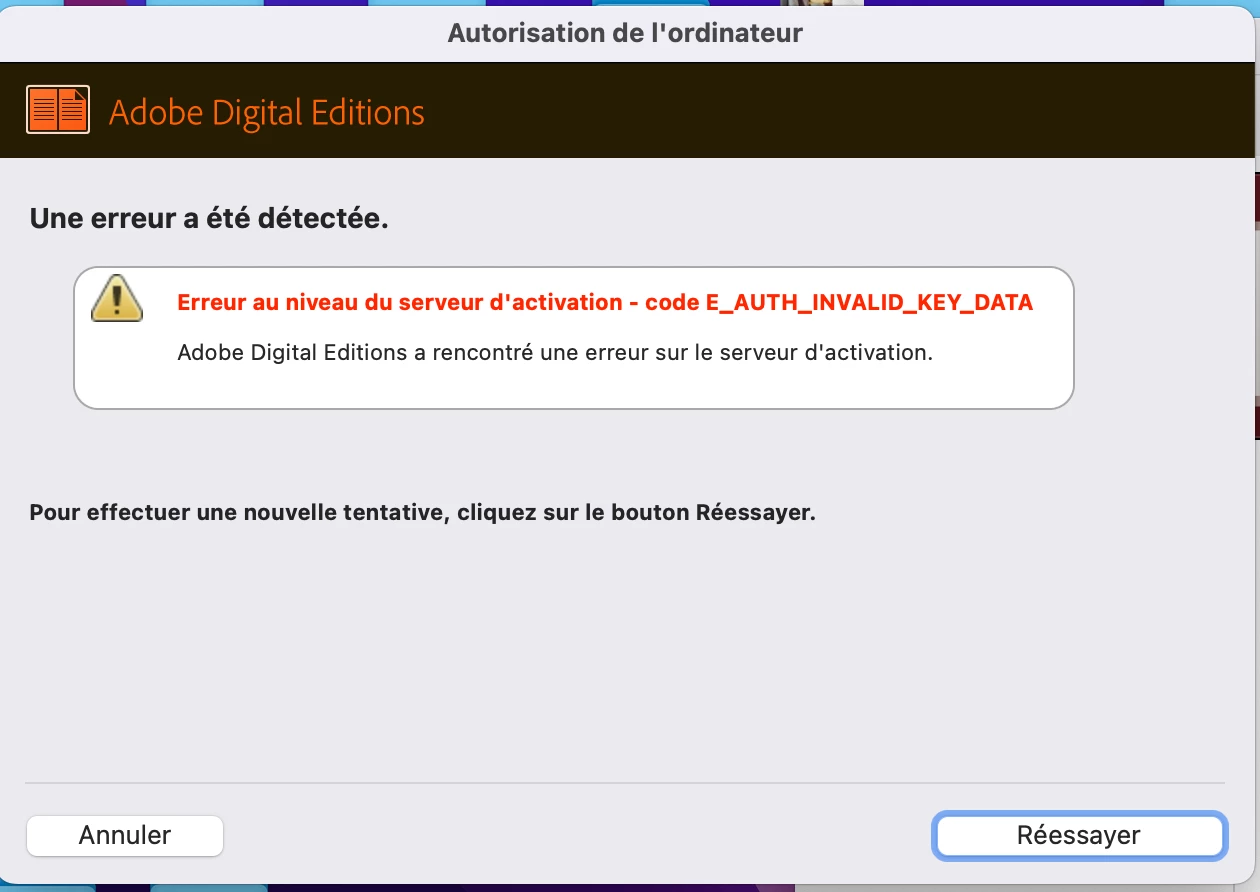Click the 'Adobe Digital Editions' header title
1260x892 pixels.
click(267, 112)
